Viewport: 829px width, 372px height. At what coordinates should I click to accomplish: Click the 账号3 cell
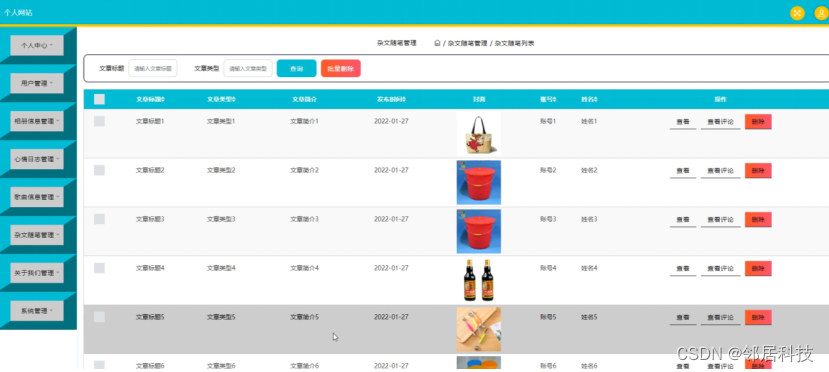[x=548, y=219]
